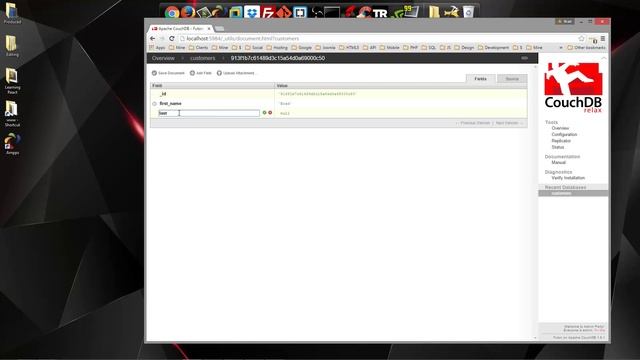The height and width of the screenshot is (360, 640).
Task: Open the Design bookmarks folder
Action: tap(464, 48)
